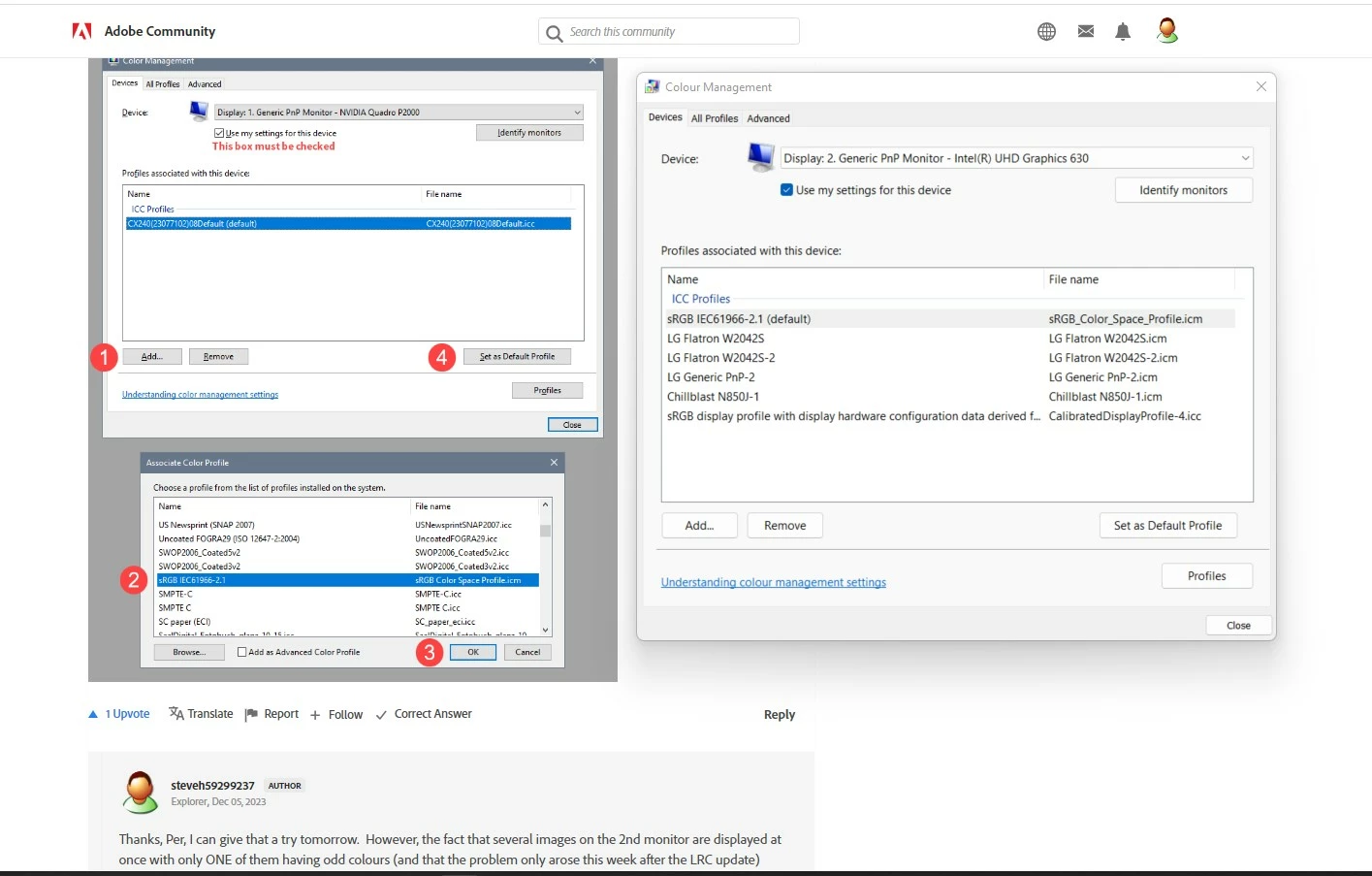
Task: Select the Chillblast N850J-1 profile row
Action: (949, 397)
